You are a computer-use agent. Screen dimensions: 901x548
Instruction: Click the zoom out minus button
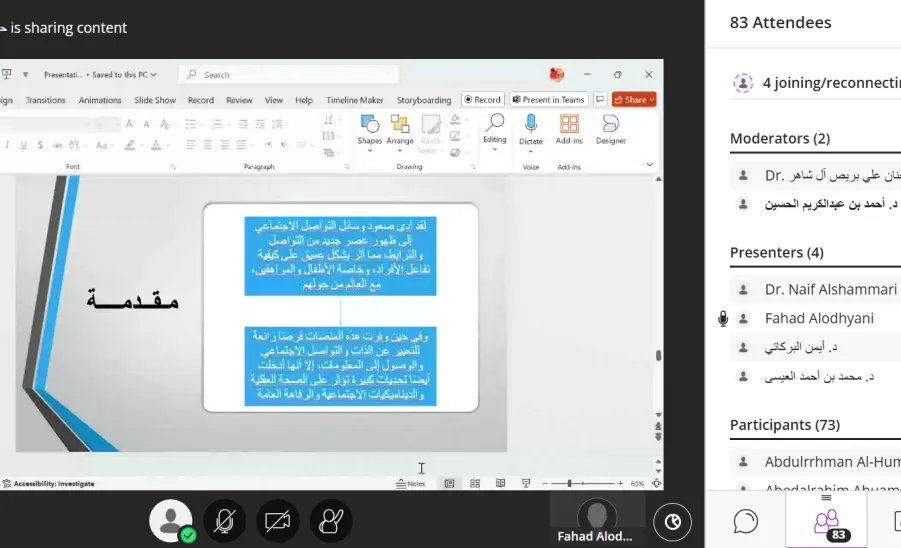[545, 484]
